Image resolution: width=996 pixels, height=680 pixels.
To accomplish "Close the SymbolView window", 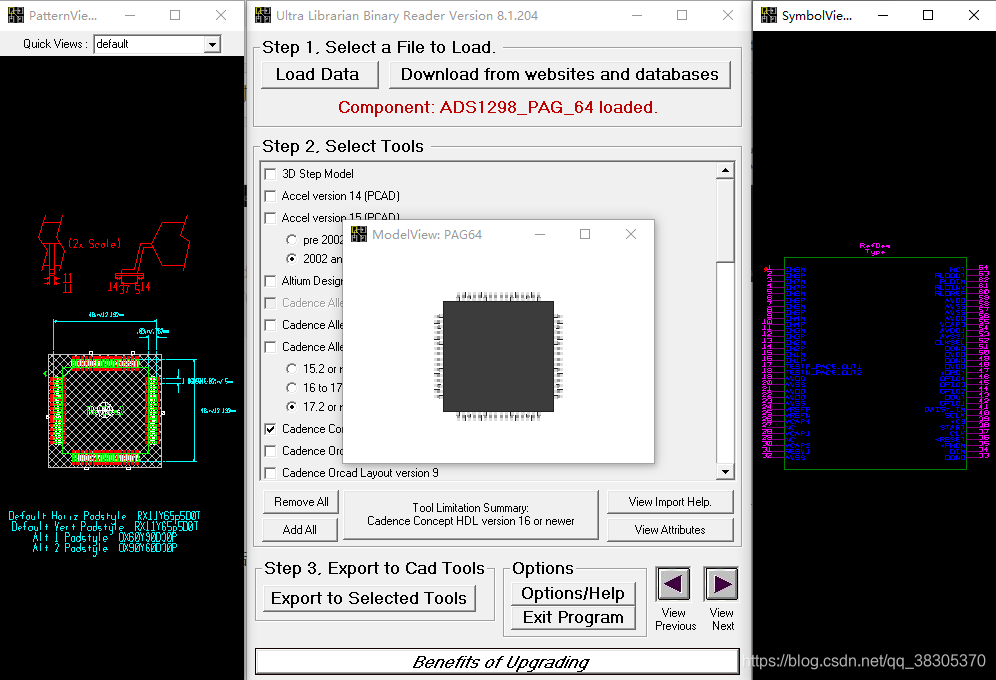I will click(x=974, y=15).
